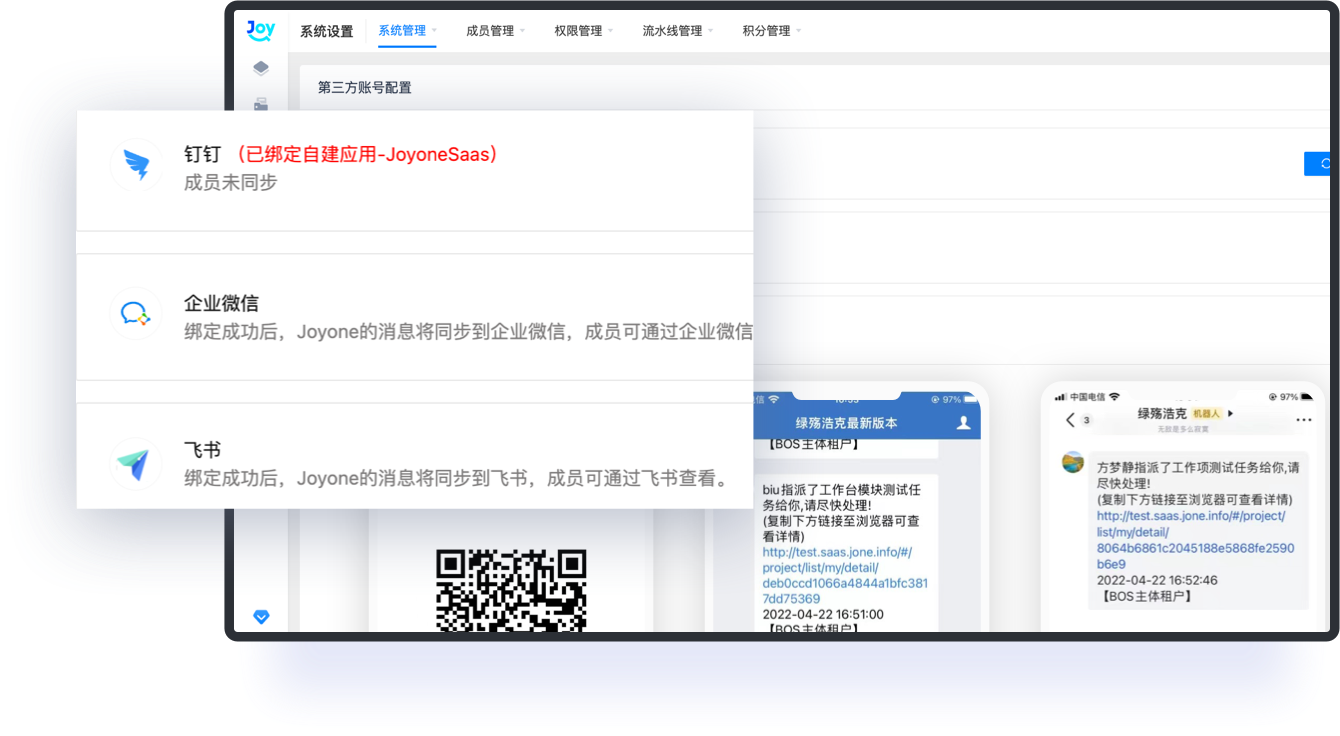
Task: Click the 2022-04-22 16:52:46 timestamp
Action: point(1157,580)
